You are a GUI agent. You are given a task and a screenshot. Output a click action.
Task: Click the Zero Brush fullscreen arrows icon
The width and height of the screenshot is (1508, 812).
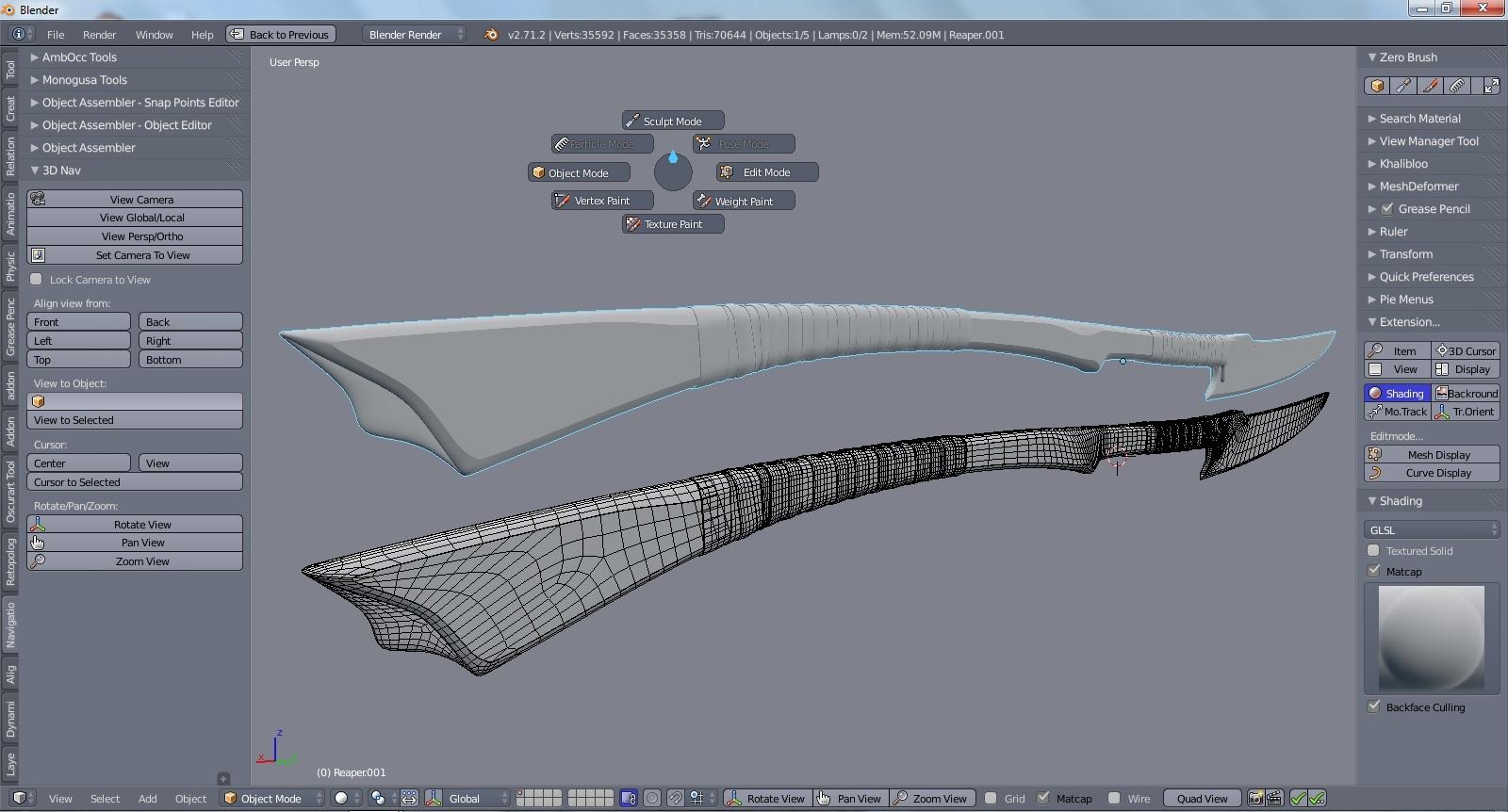pos(1491,86)
